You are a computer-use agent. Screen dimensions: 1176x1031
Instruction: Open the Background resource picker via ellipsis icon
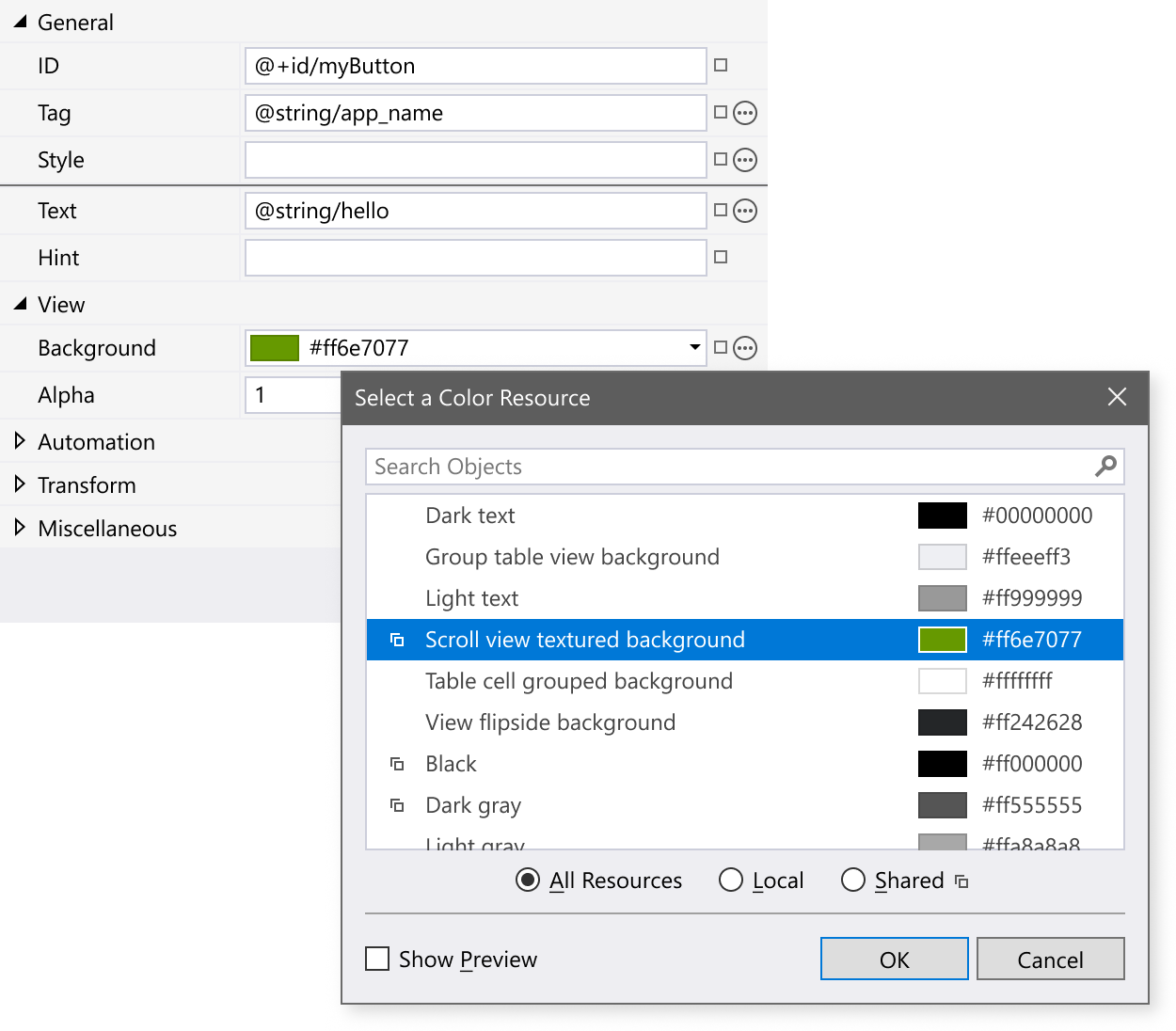pyautogui.click(x=744, y=347)
